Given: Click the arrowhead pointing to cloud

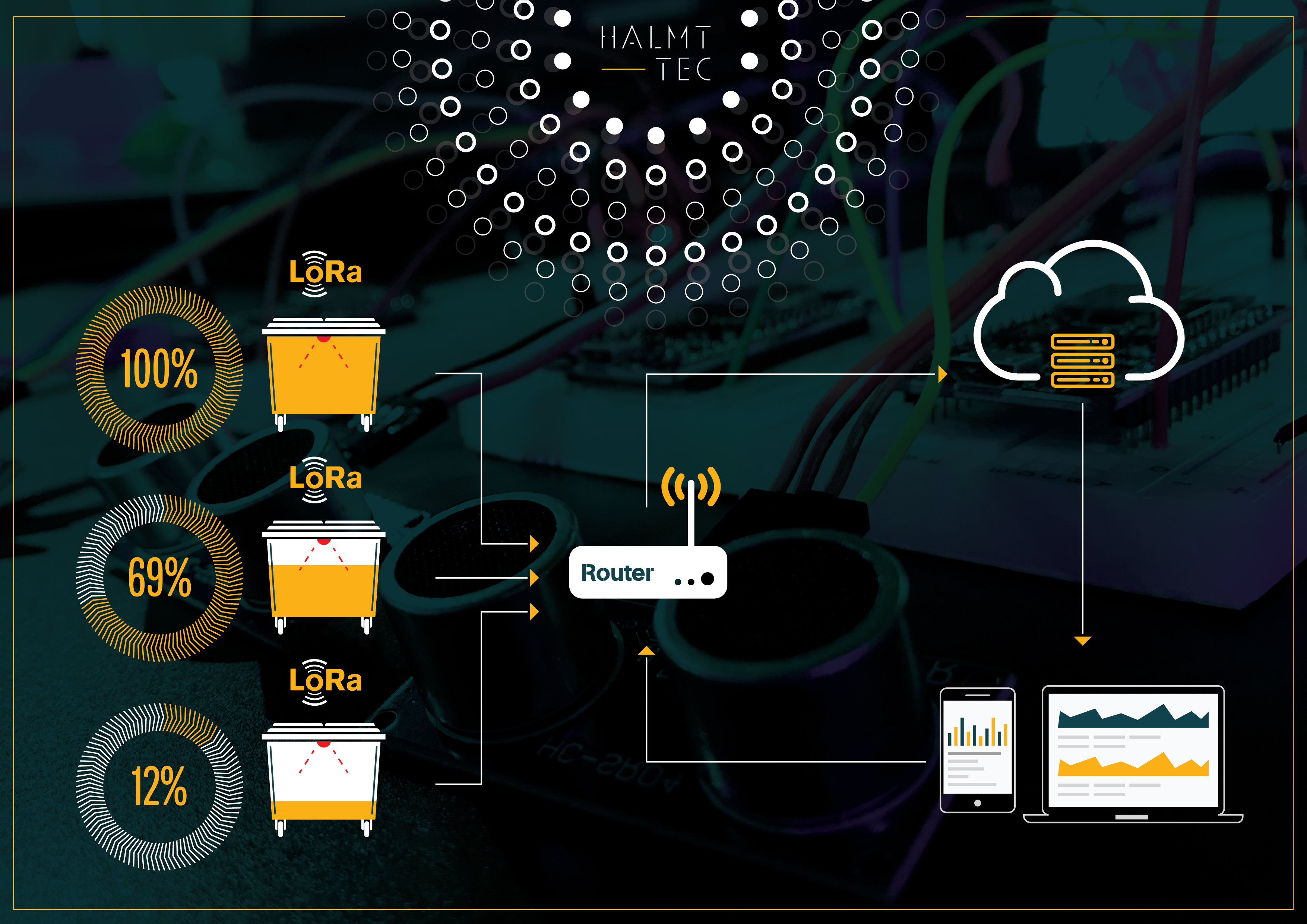Looking at the screenshot, I should coord(942,374).
